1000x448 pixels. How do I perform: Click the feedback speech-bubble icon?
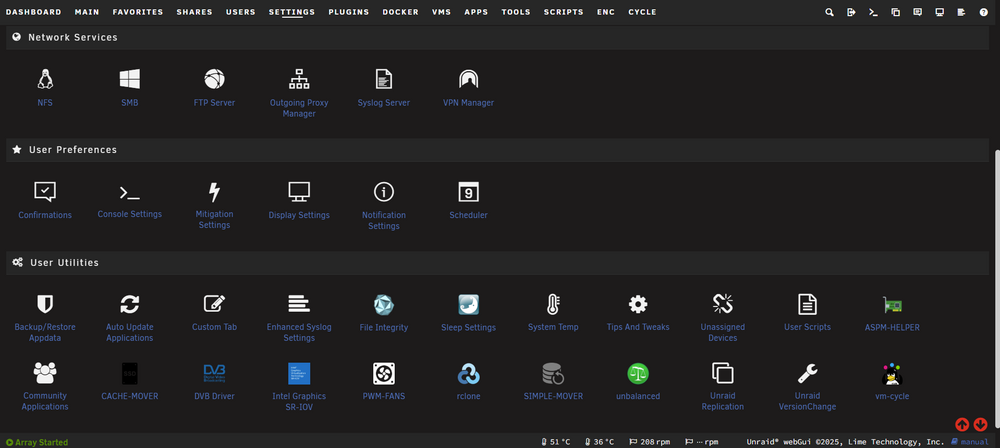917,12
